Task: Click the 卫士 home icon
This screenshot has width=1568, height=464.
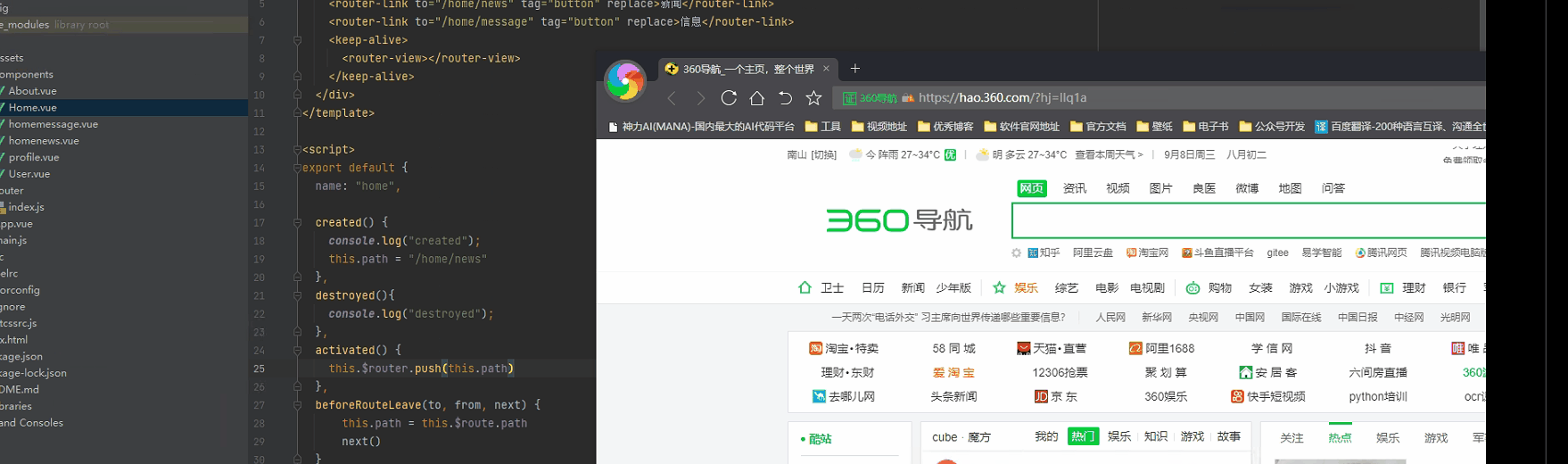Action: point(805,287)
